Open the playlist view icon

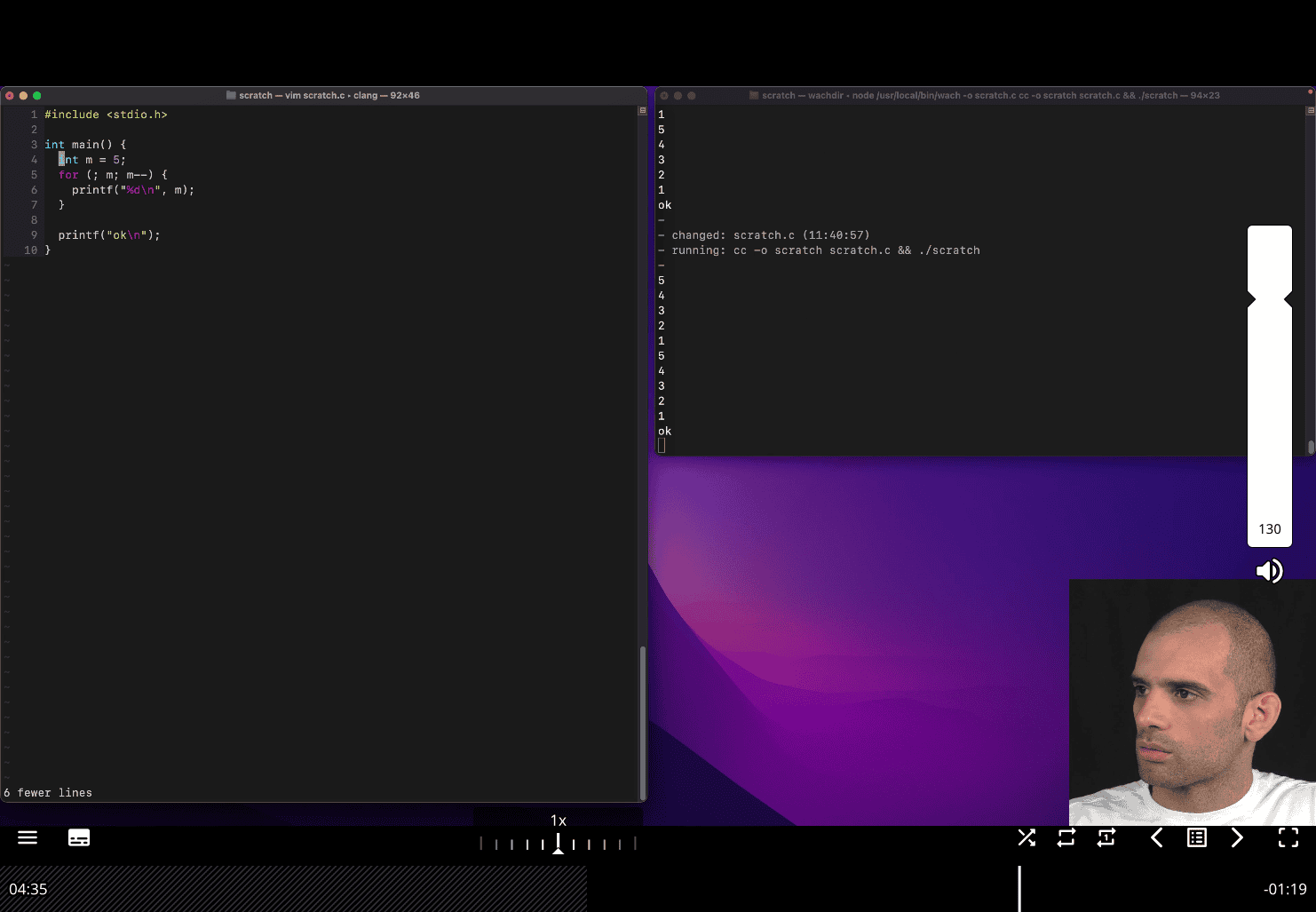[x=1197, y=837]
